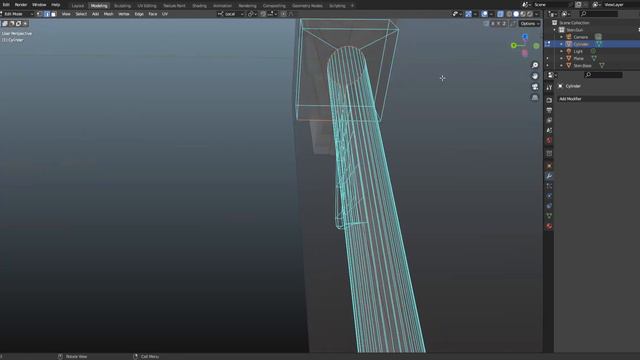Viewport: 640px width, 360px height.
Task: Select rendered viewport shading
Action: coord(530,14)
